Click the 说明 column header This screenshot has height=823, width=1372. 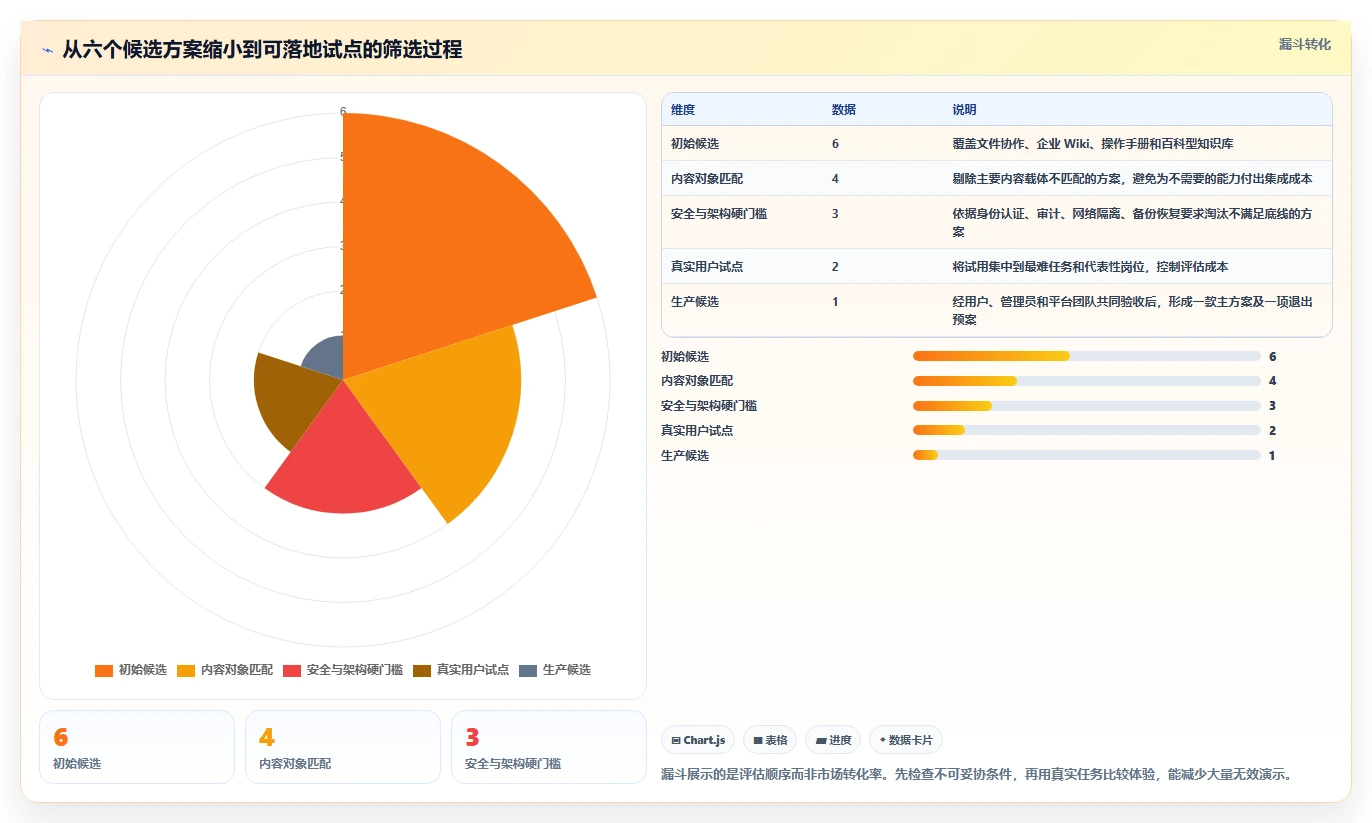point(964,110)
